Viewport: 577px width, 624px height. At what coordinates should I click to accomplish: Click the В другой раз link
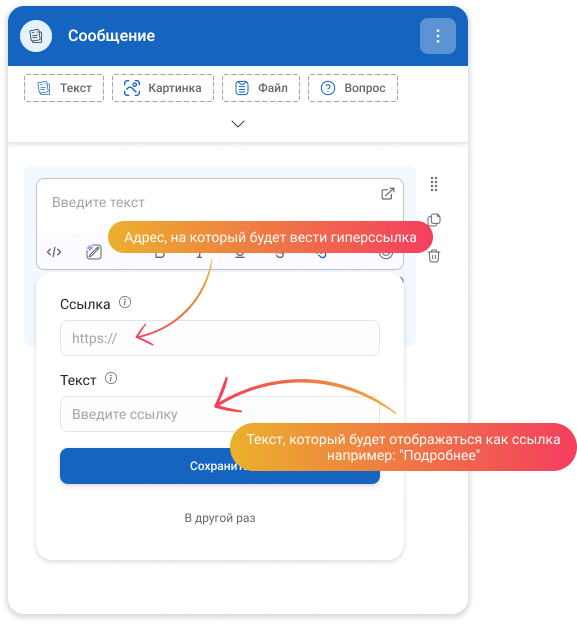click(220, 518)
